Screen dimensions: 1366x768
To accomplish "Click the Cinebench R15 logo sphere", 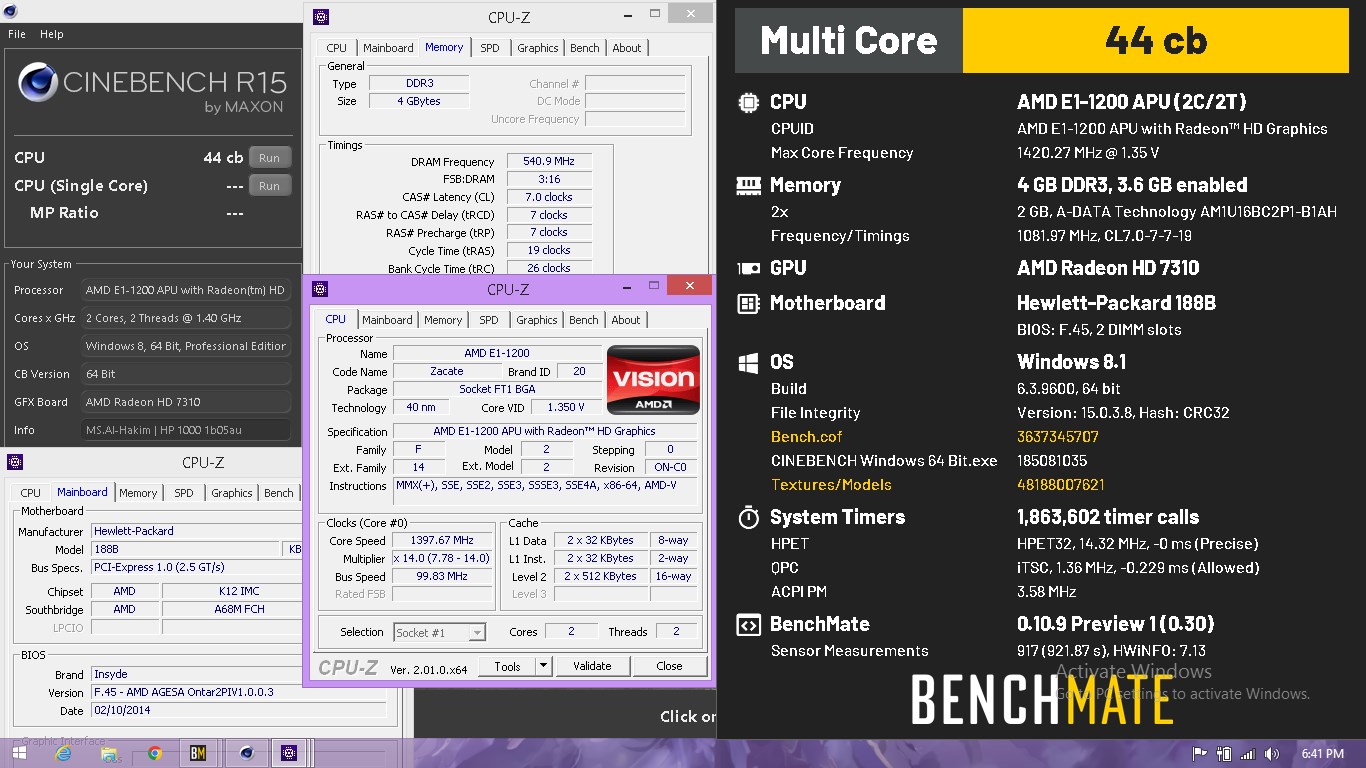I will pos(37,82).
